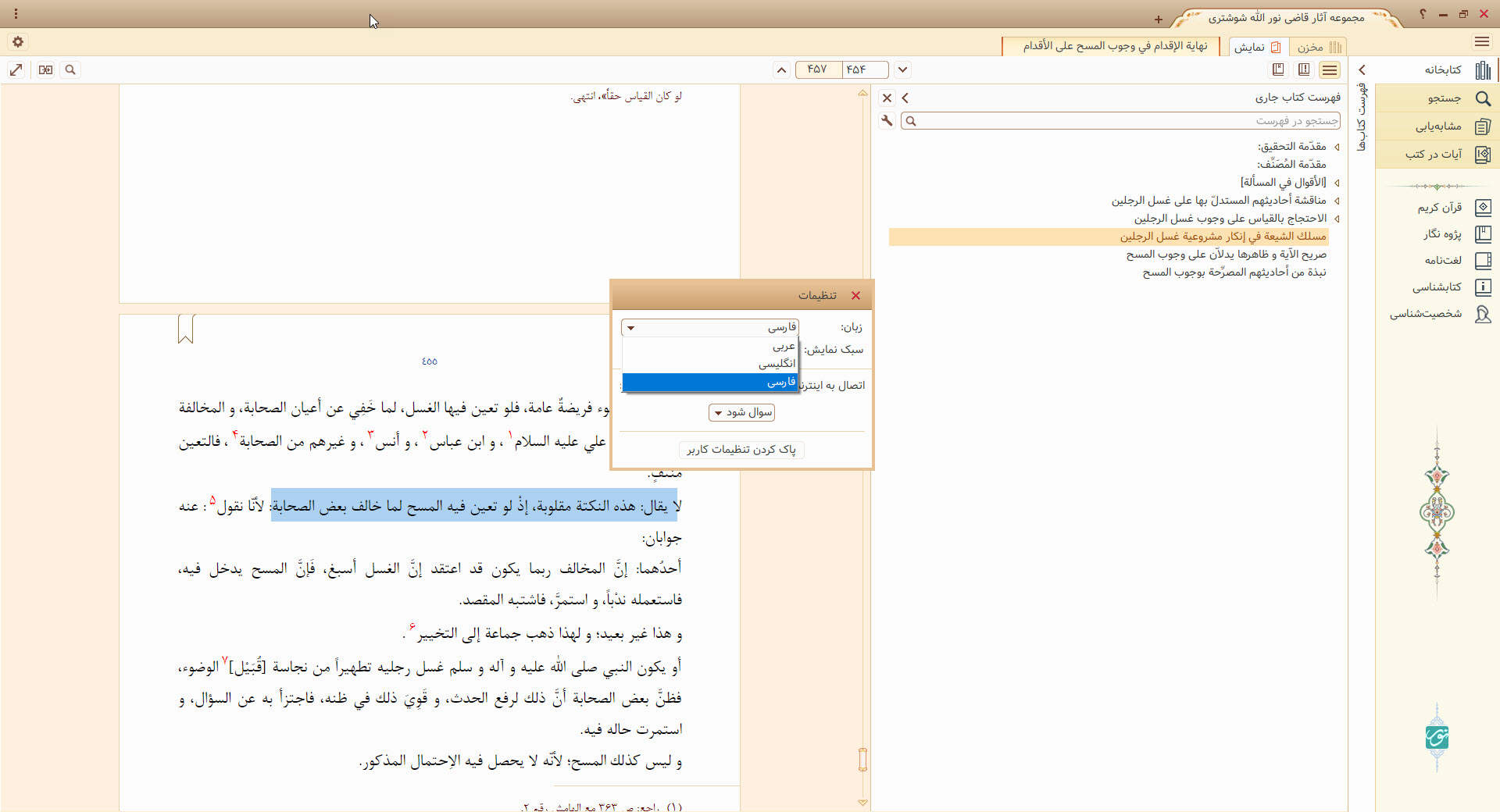Viewport: 1500px width, 812px height.
Task: Expand الاحتجاج بالقياس tree node
Action: (1337, 219)
